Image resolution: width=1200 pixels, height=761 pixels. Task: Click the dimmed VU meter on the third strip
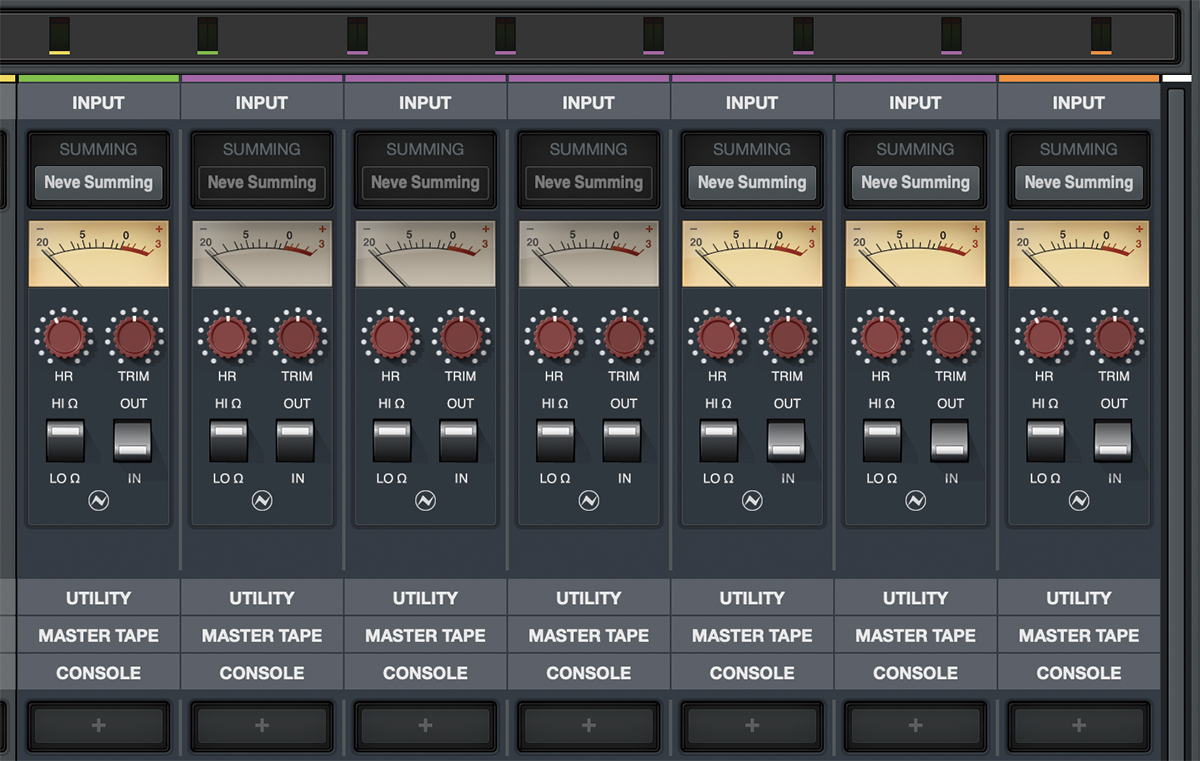coord(425,254)
